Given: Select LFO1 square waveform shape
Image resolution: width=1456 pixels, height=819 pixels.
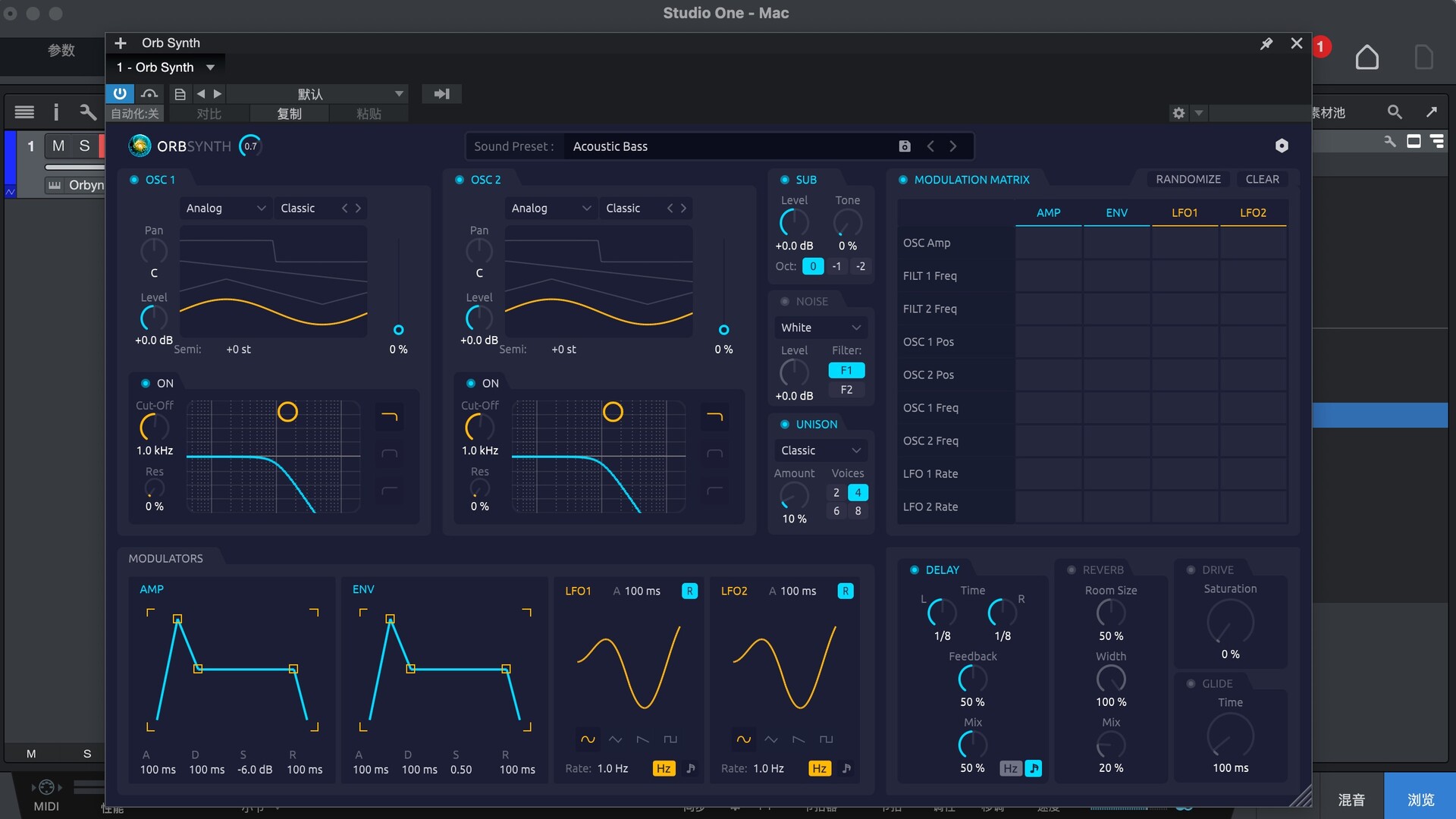Looking at the screenshot, I should [x=670, y=739].
